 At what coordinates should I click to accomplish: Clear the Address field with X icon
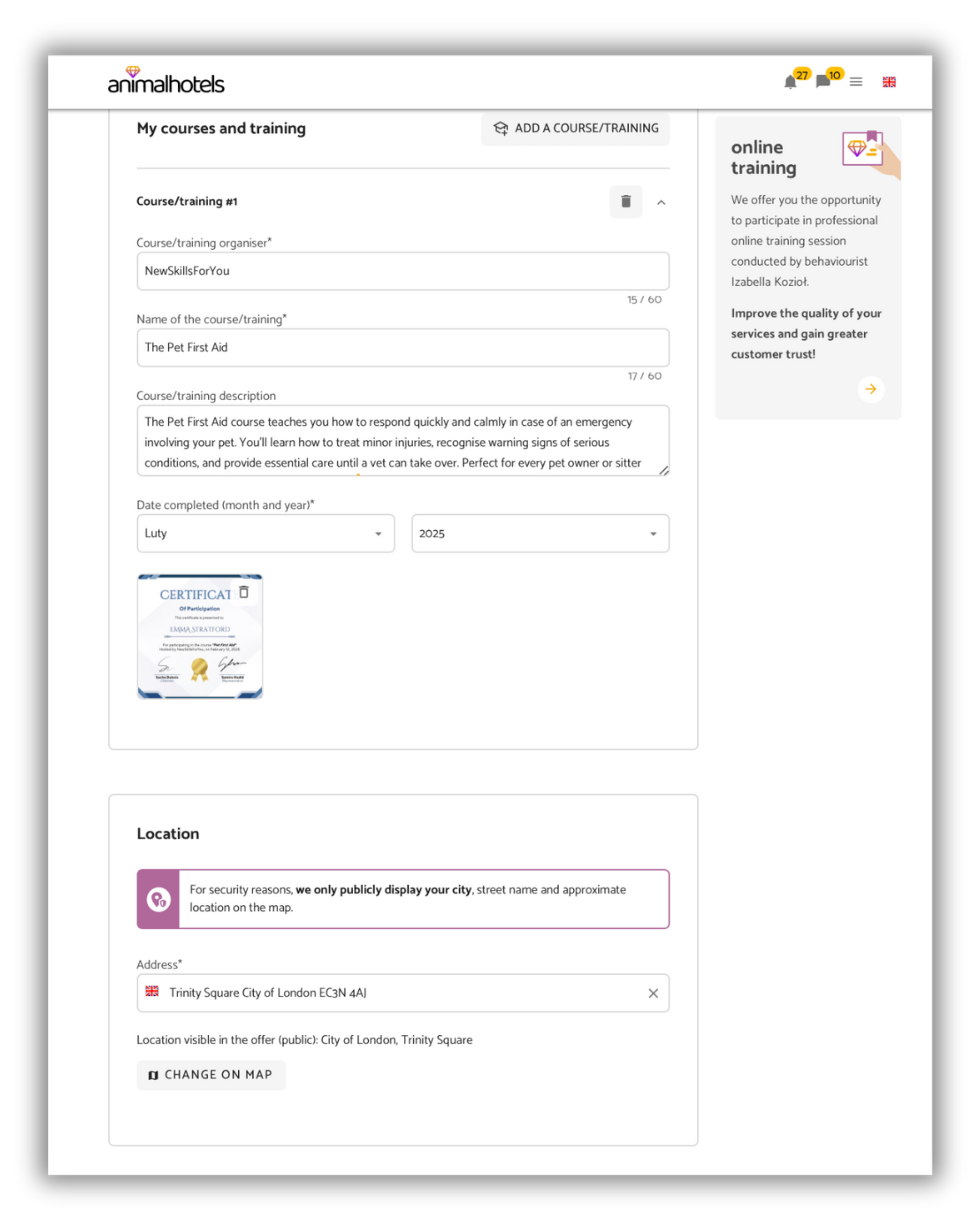coord(653,993)
